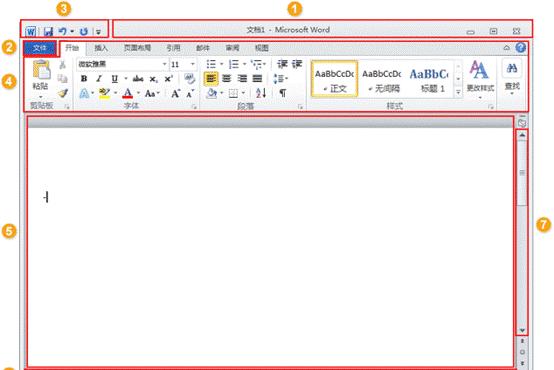Click the Clear Formatting icon
Viewport: 554px width, 370px height.
pos(190,78)
